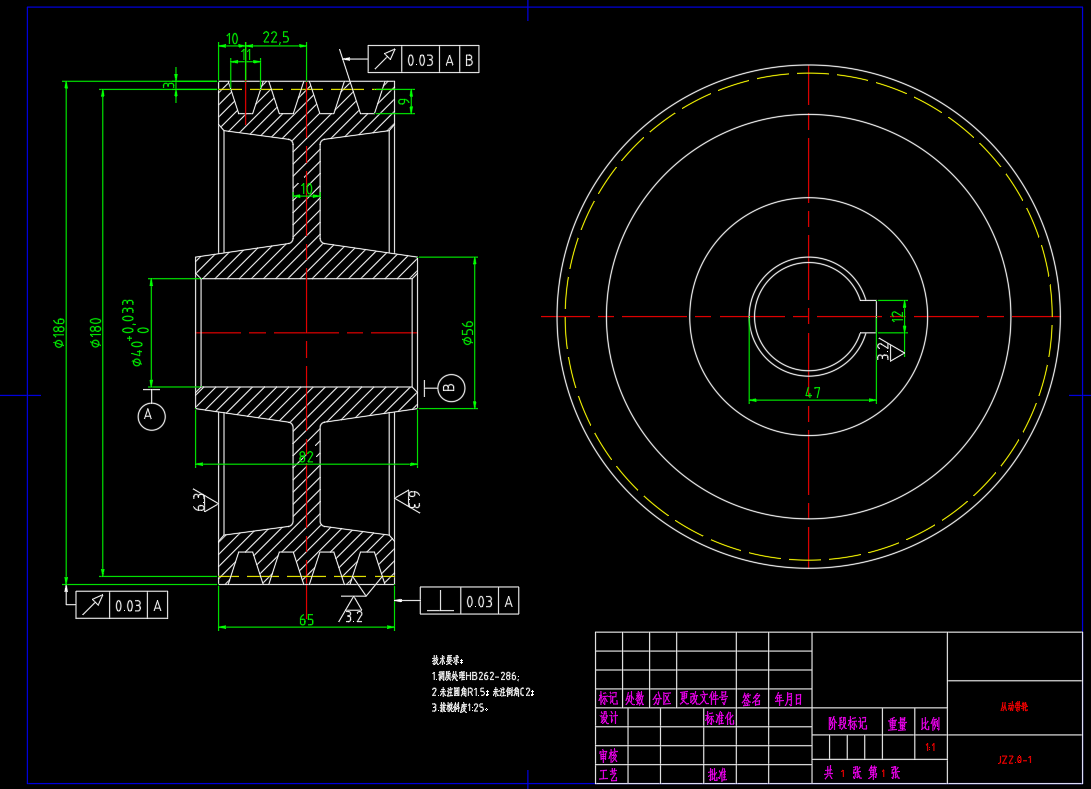Select the perpendicularity symbol in tolerance frame
This screenshot has height=789, width=1091.
[442, 601]
